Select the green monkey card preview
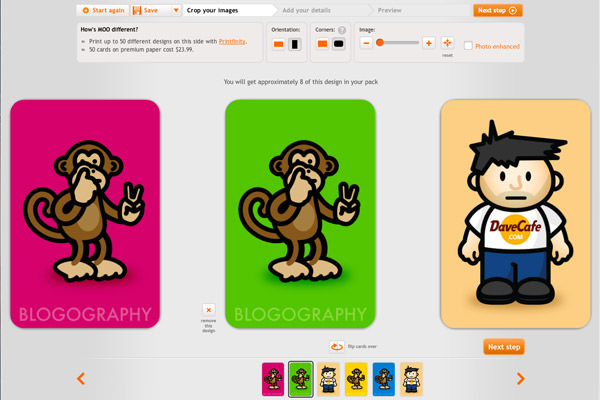 [300, 214]
